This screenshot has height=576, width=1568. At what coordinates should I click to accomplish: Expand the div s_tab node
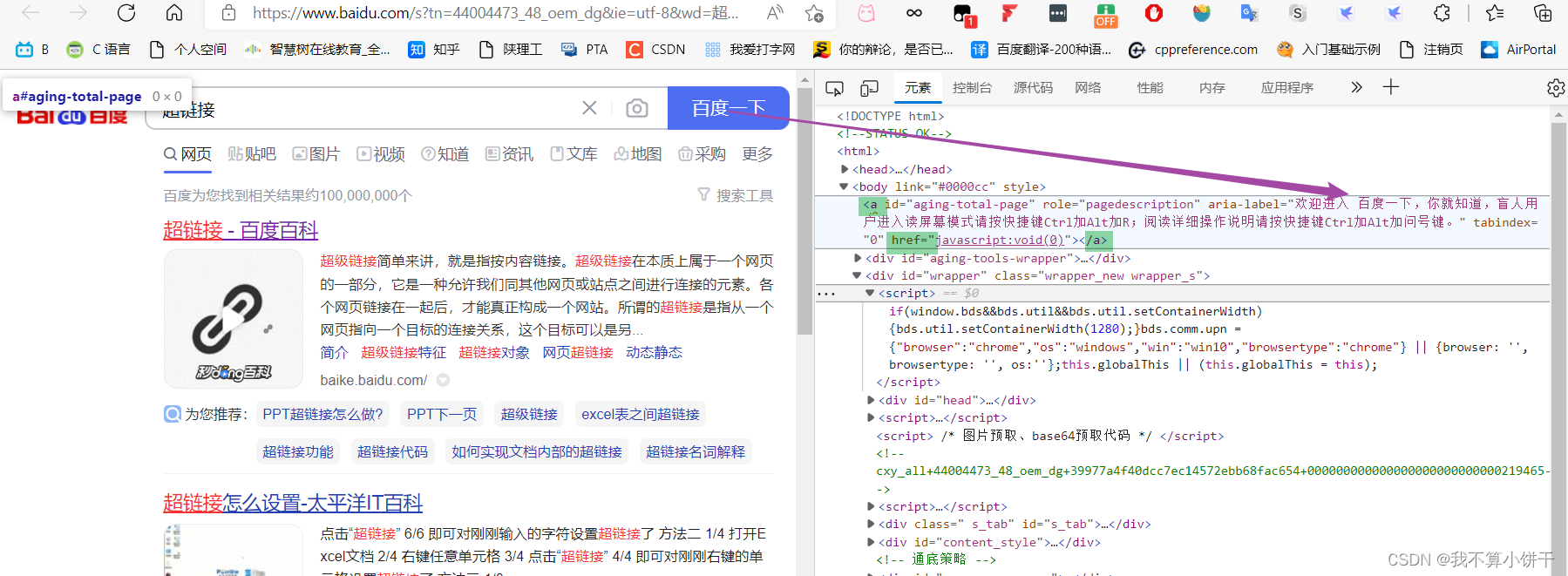[871, 524]
